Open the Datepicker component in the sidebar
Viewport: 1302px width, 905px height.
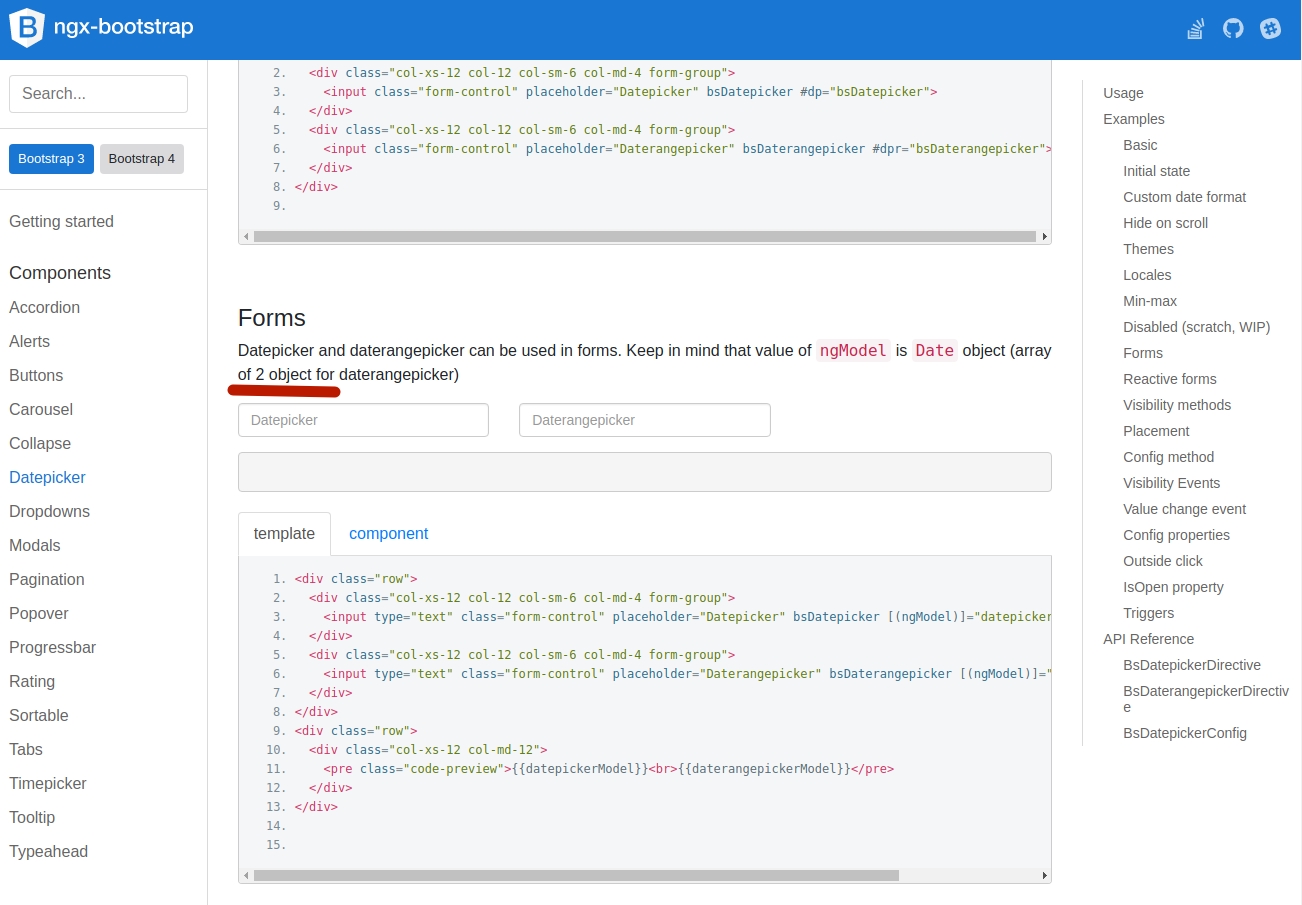tap(47, 477)
